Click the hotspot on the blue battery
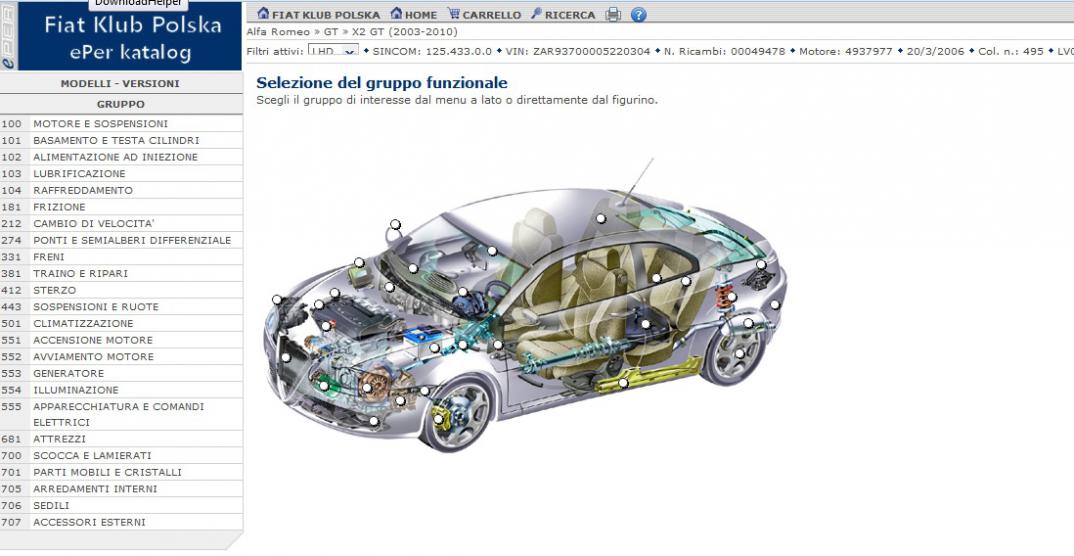1074x556 pixels. [434, 348]
